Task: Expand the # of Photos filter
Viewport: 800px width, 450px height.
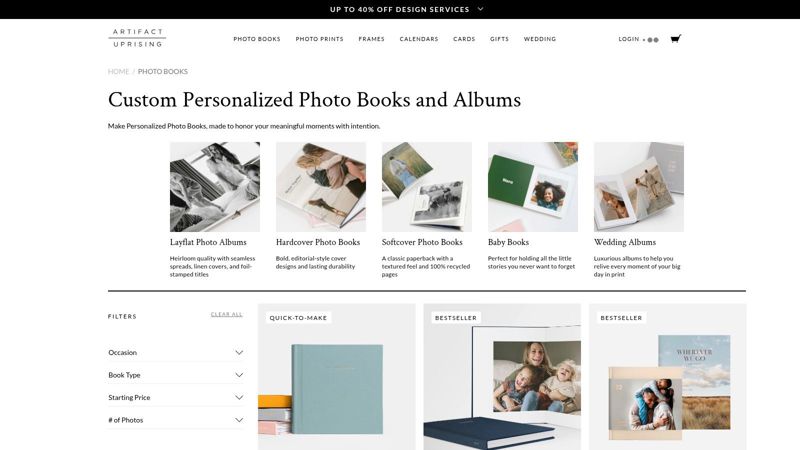Action: pyautogui.click(x=176, y=420)
